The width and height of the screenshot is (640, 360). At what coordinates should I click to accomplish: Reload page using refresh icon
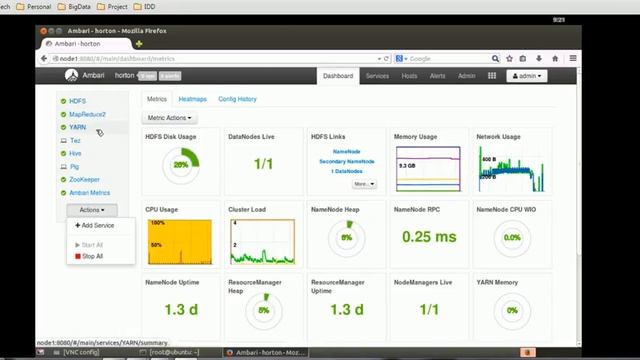tap(386, 59)
